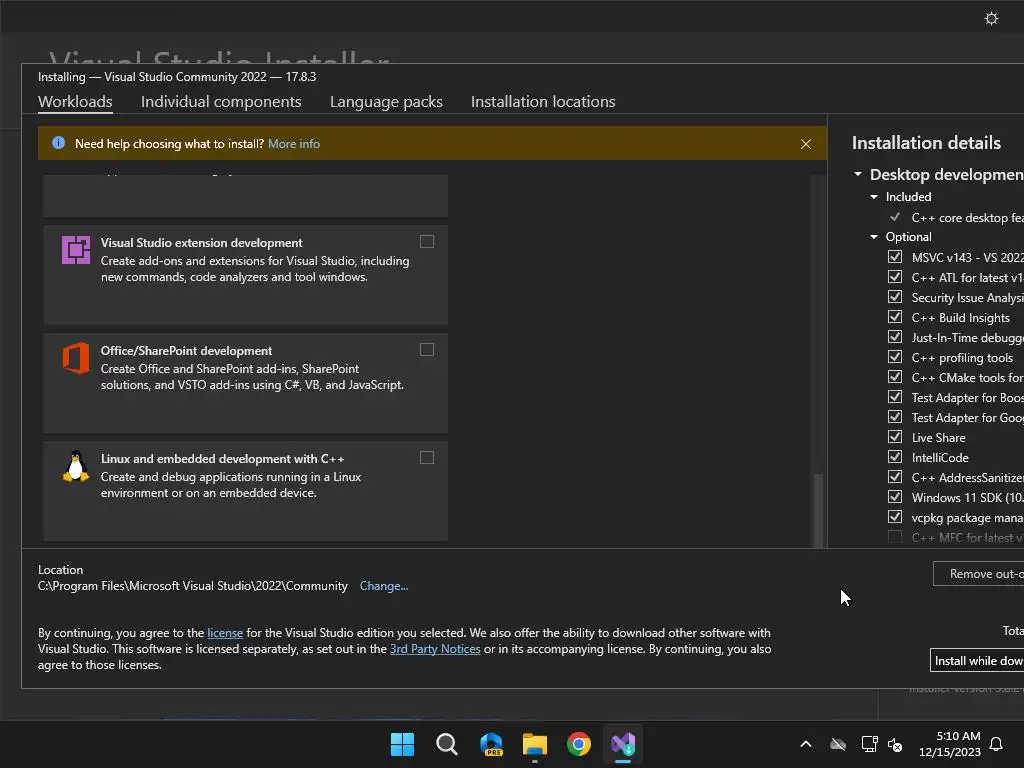Collapse the Optional components group

coord(874,236)
